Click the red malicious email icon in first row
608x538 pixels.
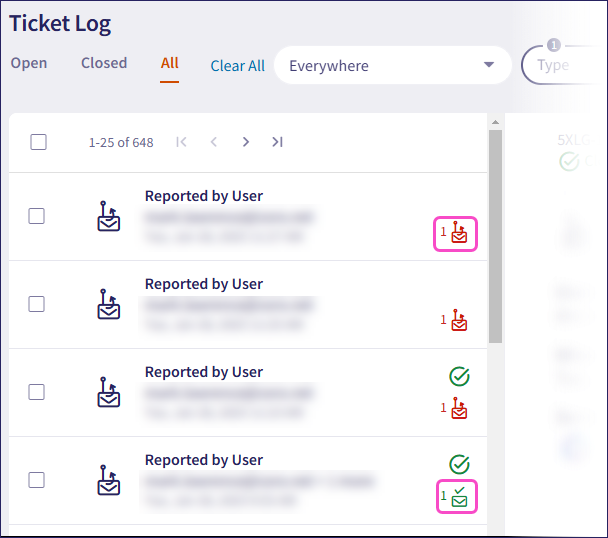tap(459, 233)
